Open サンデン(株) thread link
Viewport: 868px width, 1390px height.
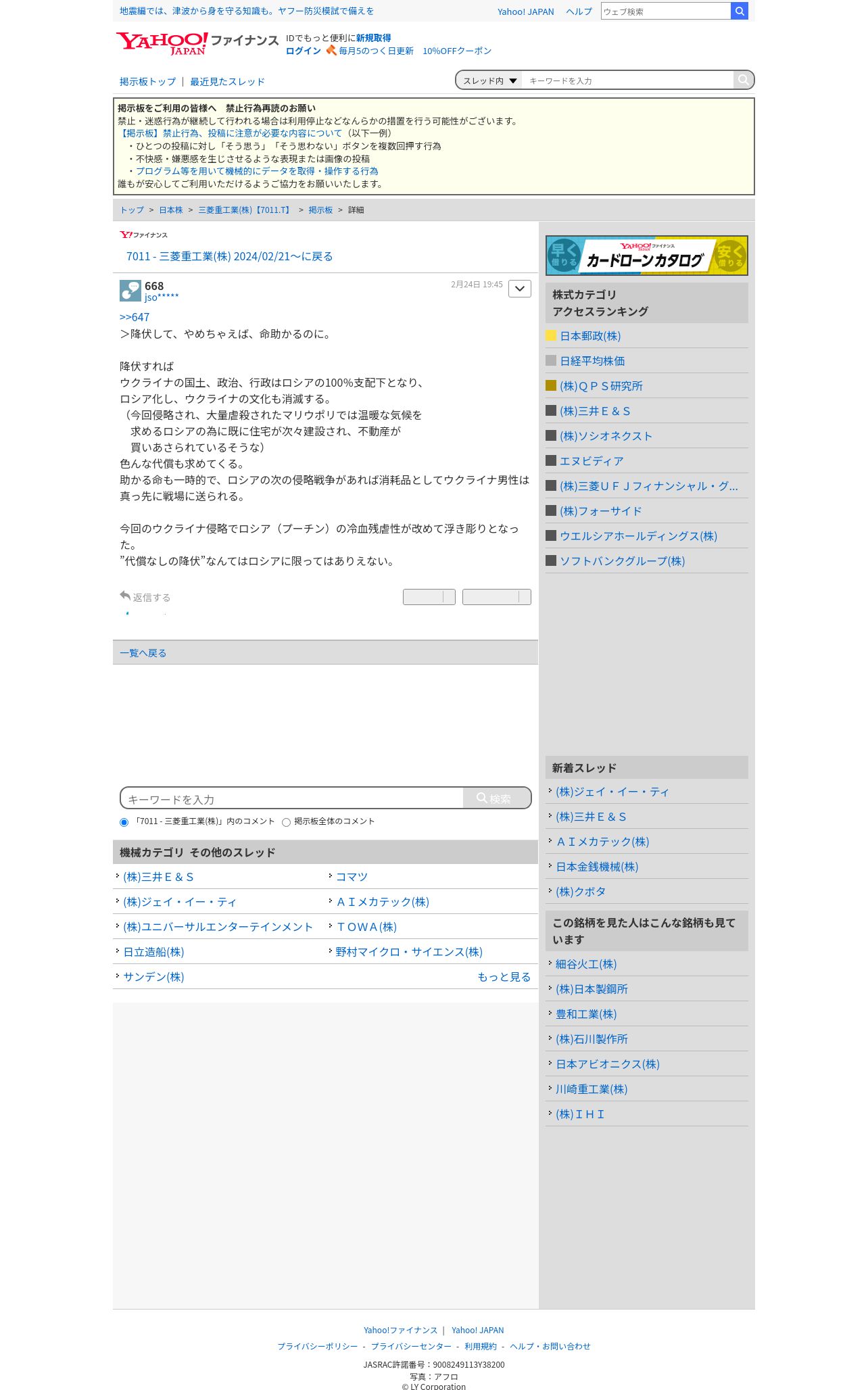pyautogui.click(x=153, y=977)
